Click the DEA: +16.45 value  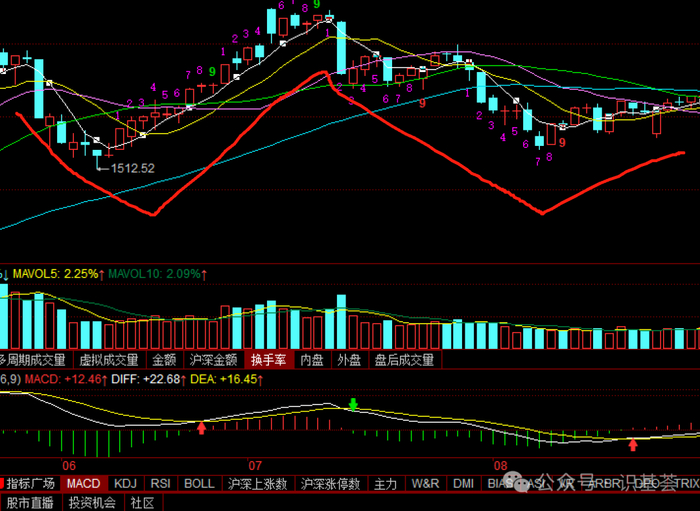pos(224,379)
